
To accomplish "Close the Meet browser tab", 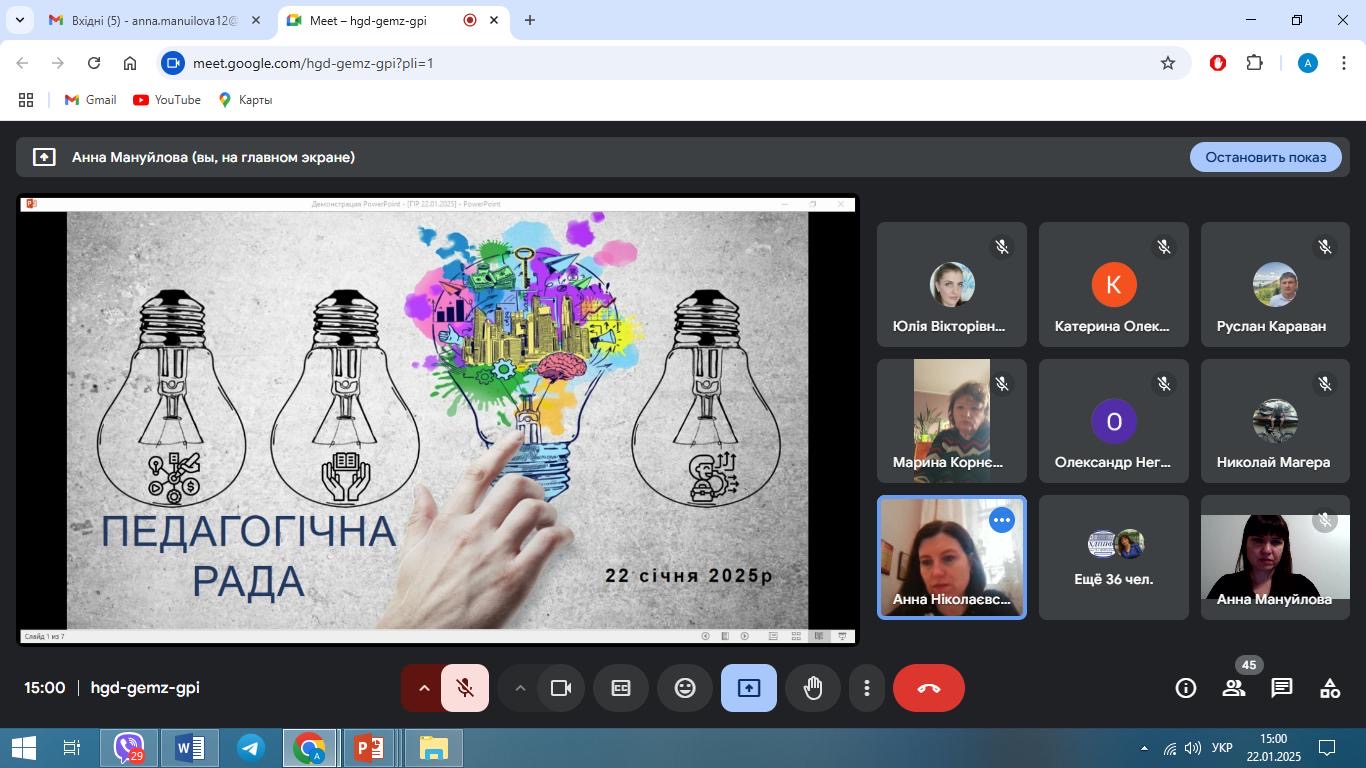I will 493,20.
